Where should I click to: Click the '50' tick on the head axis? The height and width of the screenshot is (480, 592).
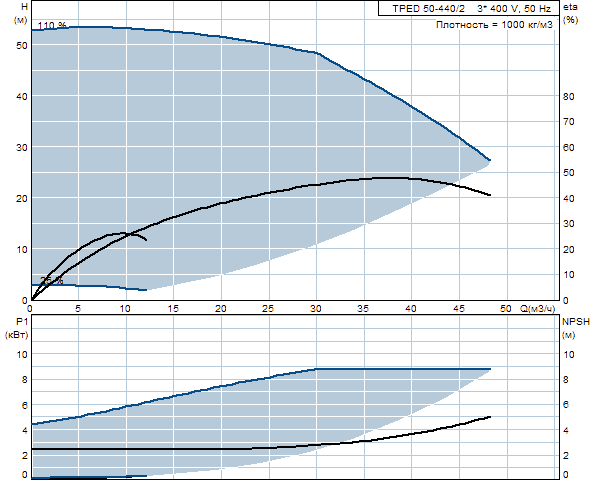tap(22, 45)
